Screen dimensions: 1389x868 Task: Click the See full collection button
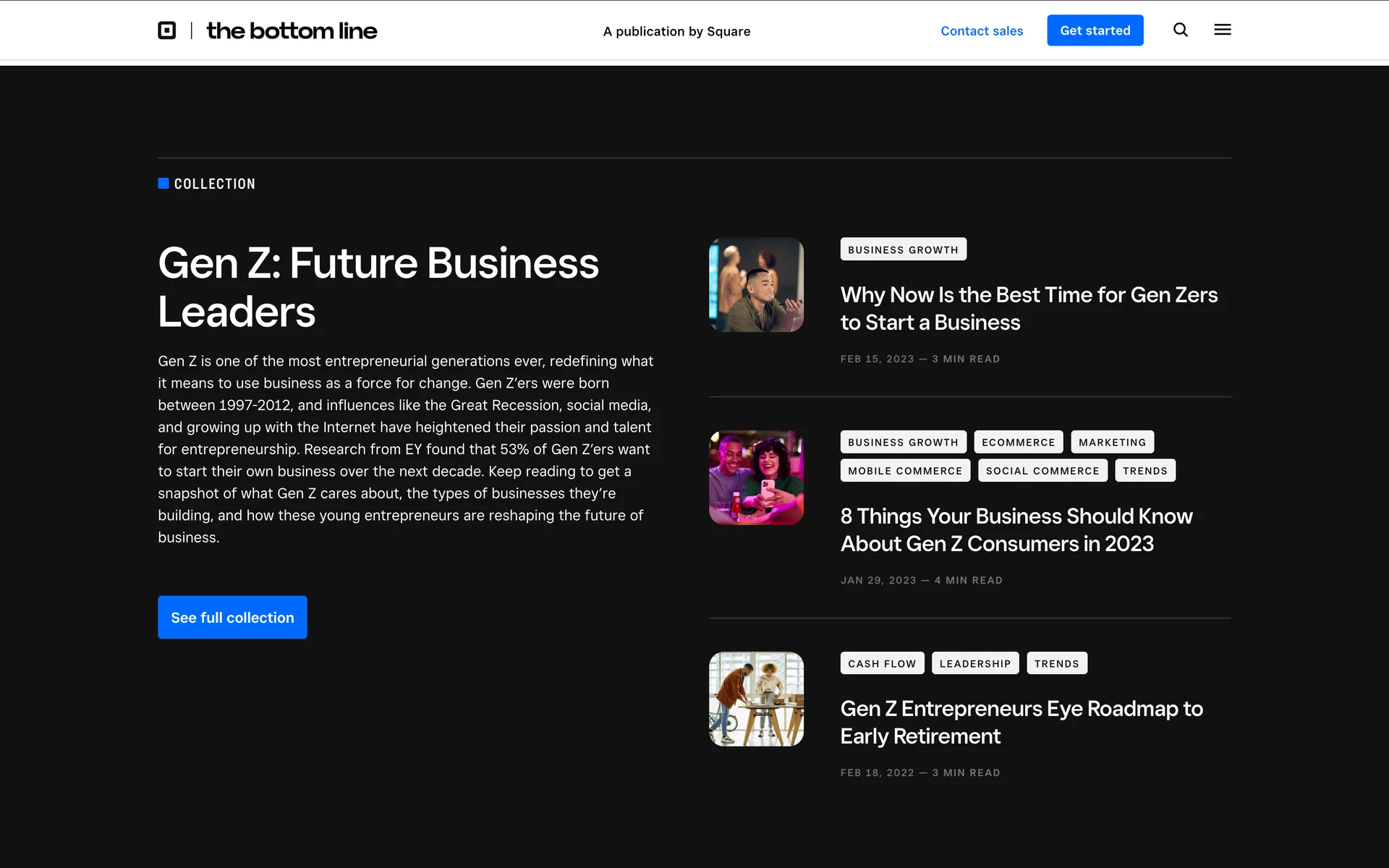[232, 617]
